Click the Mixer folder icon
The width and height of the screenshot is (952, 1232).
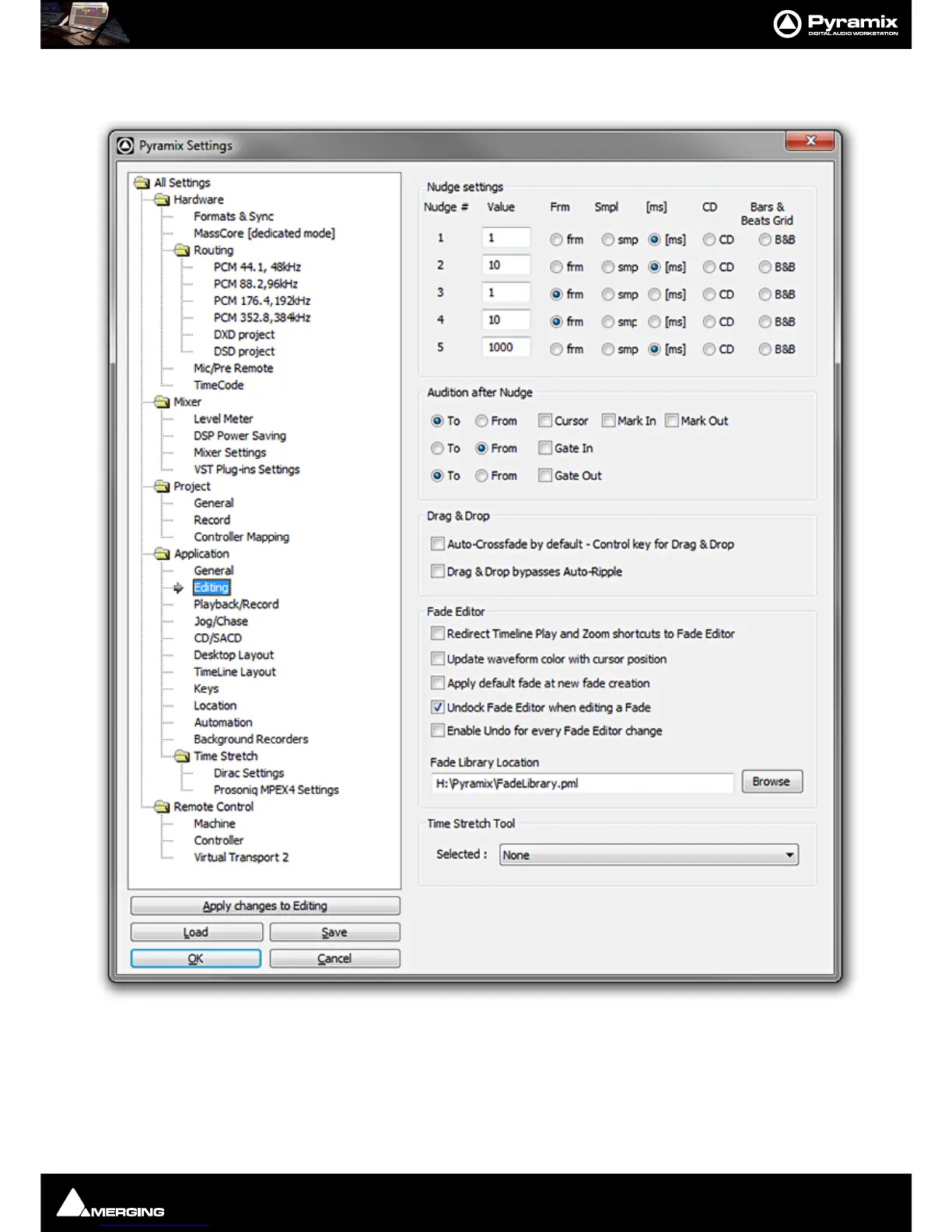tap(162, 402)
